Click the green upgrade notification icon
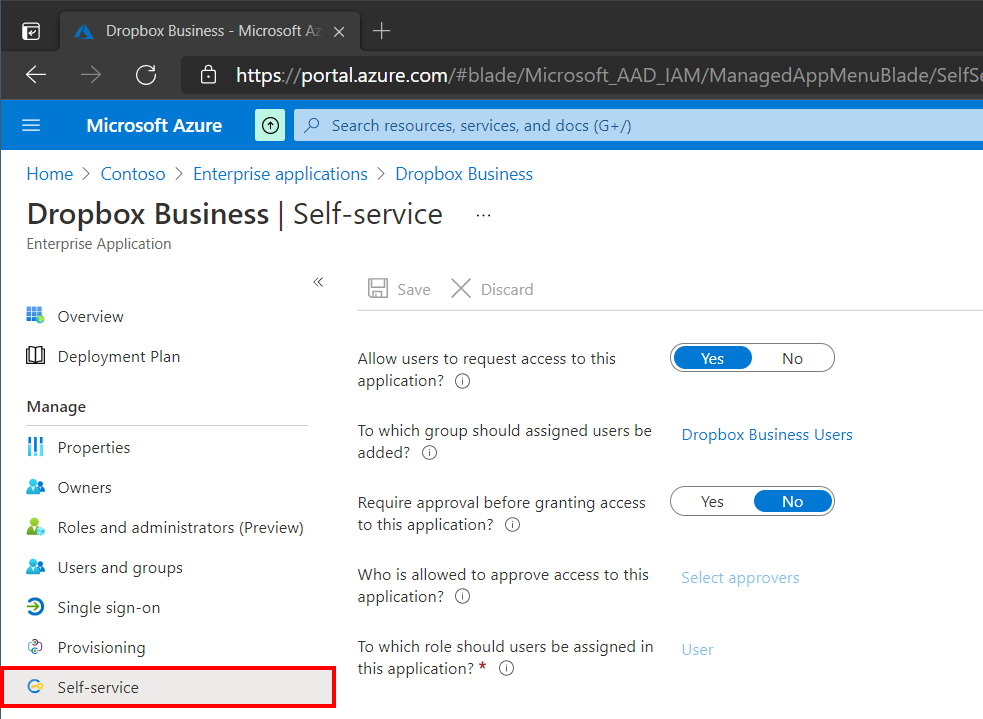This screenshot has height=719, width=983. 270,125
